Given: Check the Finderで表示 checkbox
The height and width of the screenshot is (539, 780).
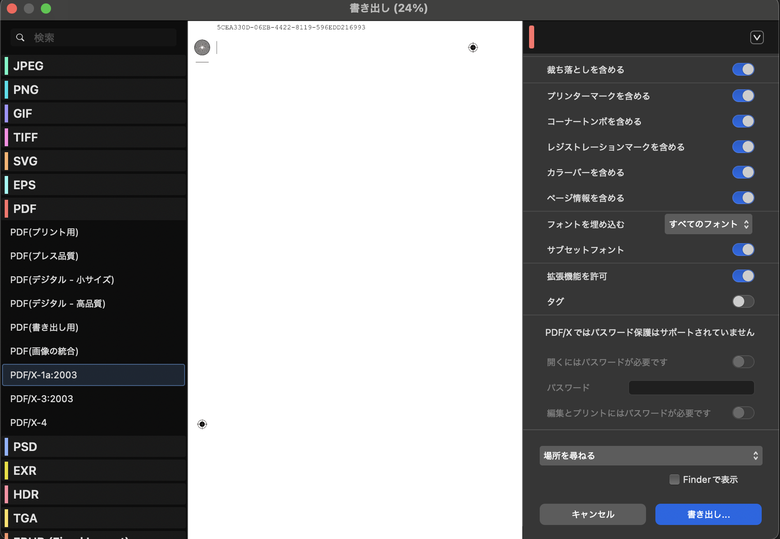Looking at the screenshot, I should pos(674,479).
